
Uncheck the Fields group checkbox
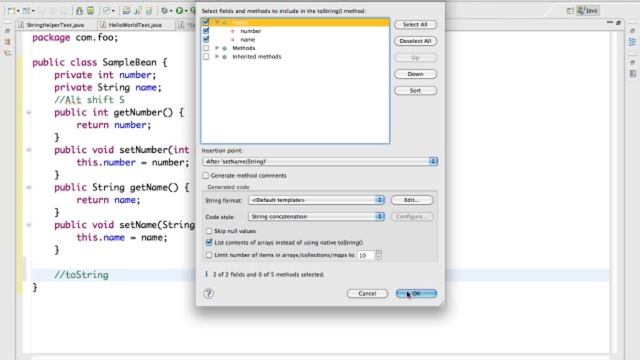click(206, 22)
